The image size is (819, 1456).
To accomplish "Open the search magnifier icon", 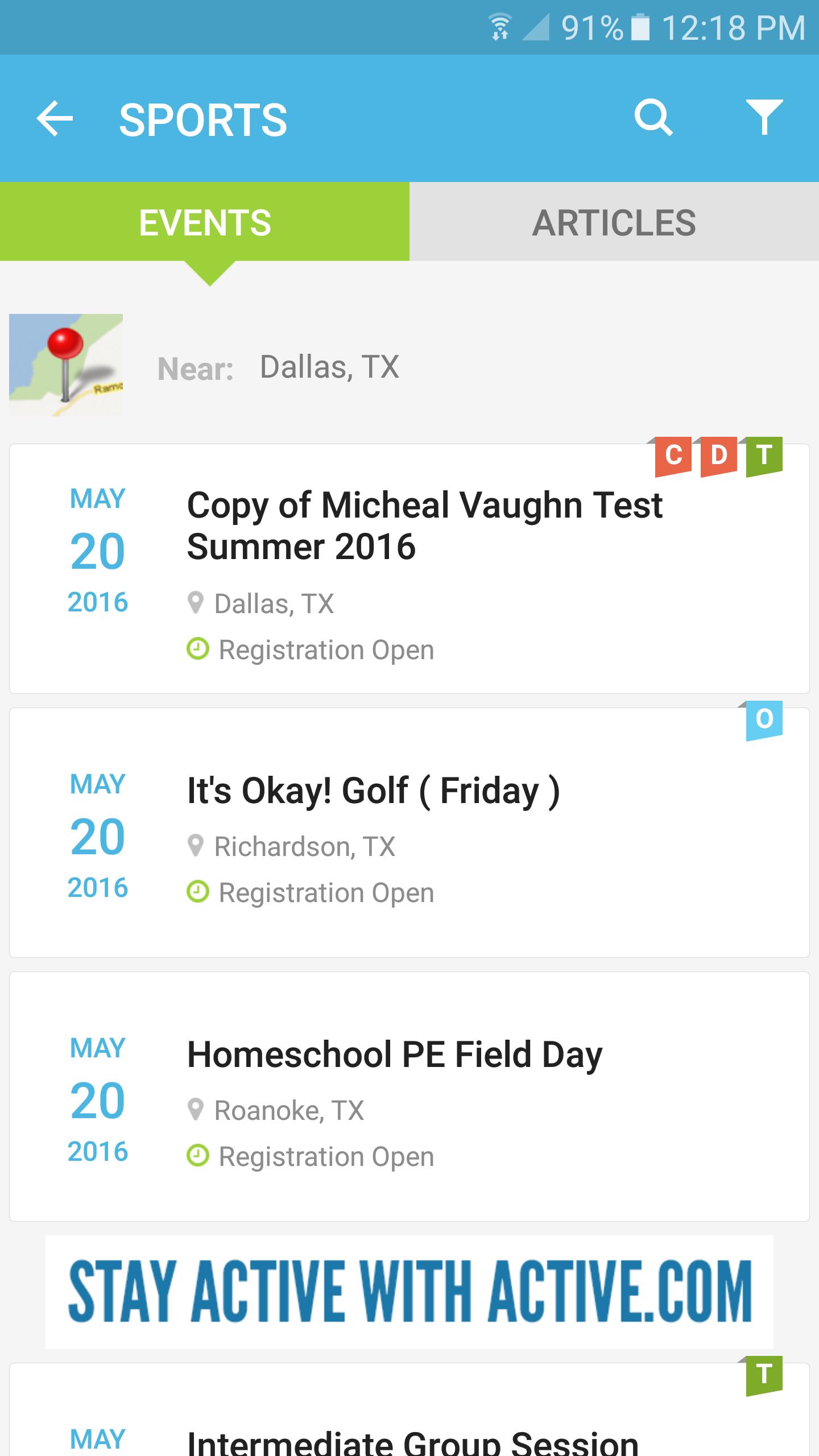I will (653, 118).
